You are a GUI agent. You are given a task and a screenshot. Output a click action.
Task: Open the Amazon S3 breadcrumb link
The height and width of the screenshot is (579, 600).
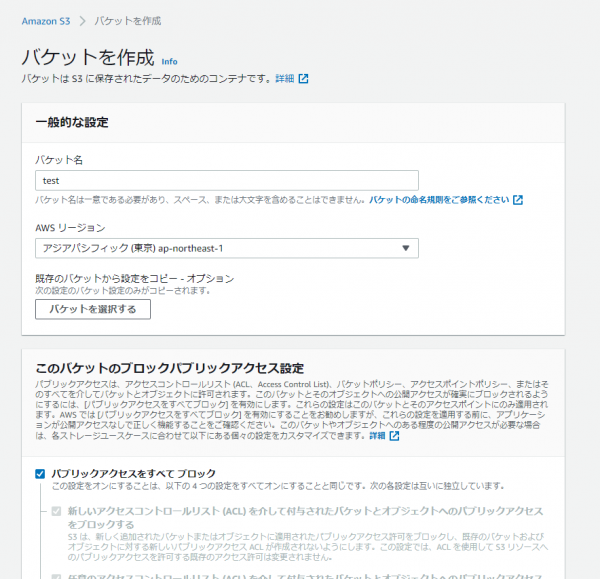tap(46, 21)
